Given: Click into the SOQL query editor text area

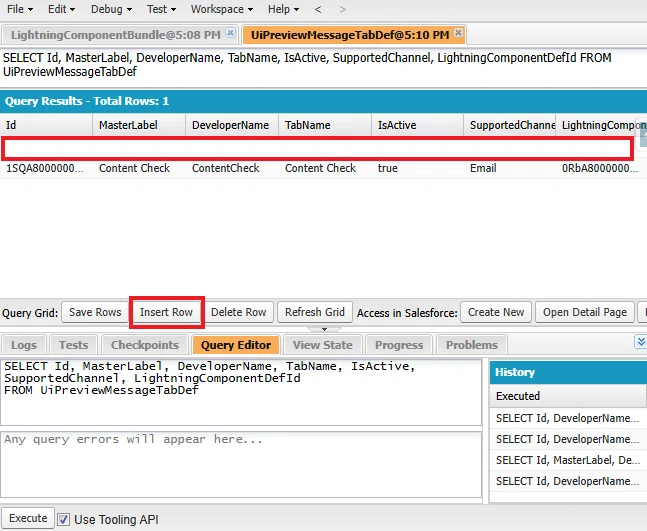Looking at the screenshot, I should point(241,392).
